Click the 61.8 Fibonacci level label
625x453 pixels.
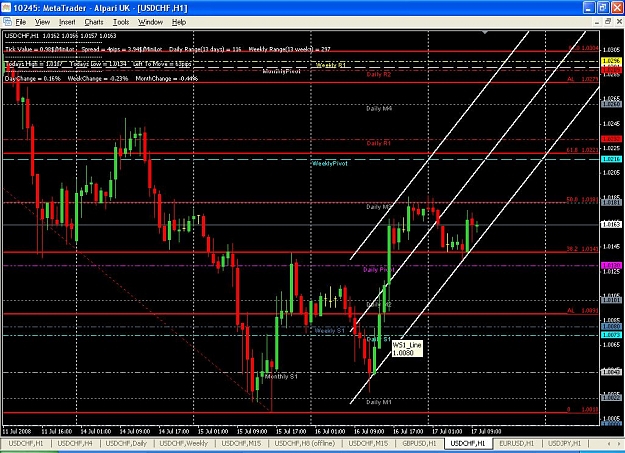click(582, 150)
